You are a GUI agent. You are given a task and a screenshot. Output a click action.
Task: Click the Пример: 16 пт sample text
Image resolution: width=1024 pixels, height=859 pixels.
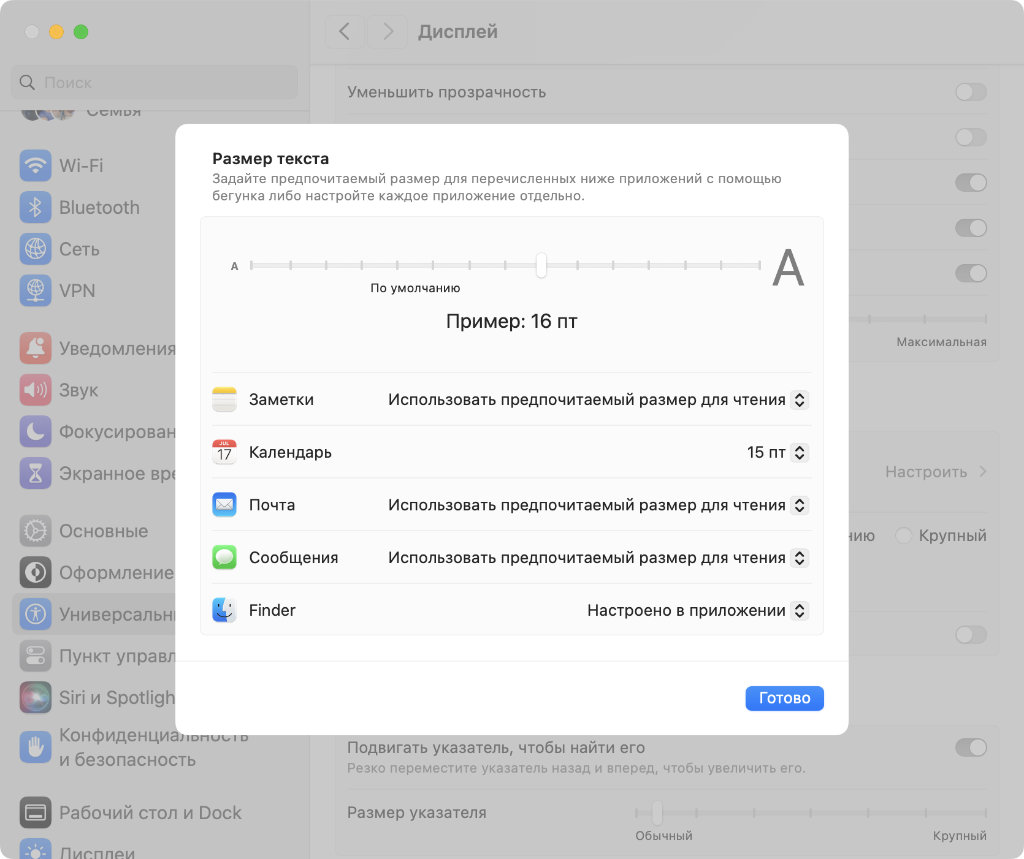tap(511, 321)
